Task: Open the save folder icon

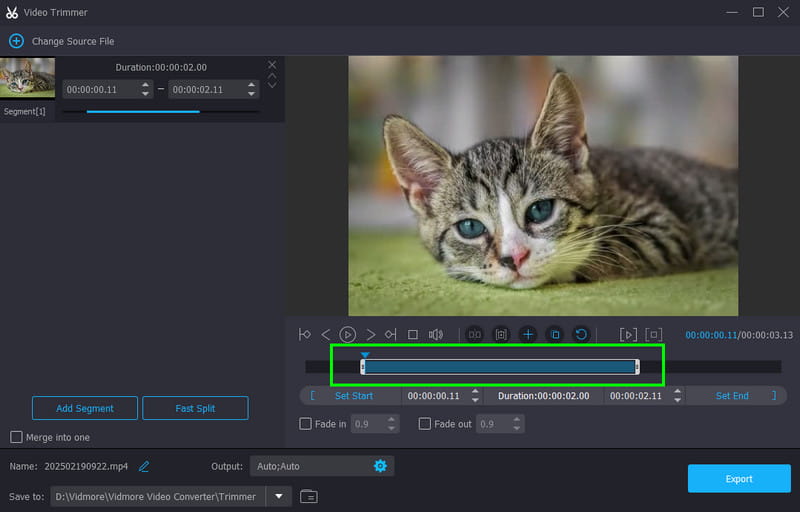Action: pos(309,496)
